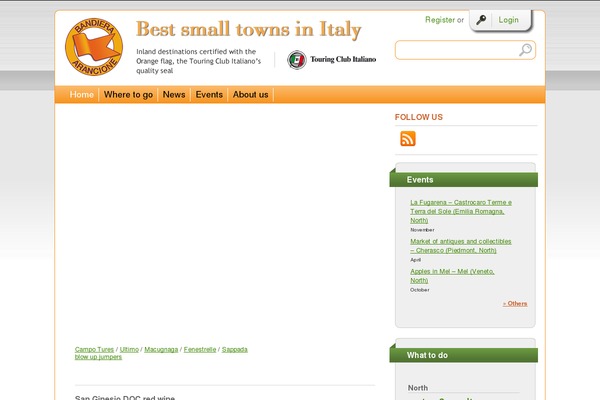Open the About us menu item
Image resolution: width=600 pixels, height=400 pixels.
[251, 95]
